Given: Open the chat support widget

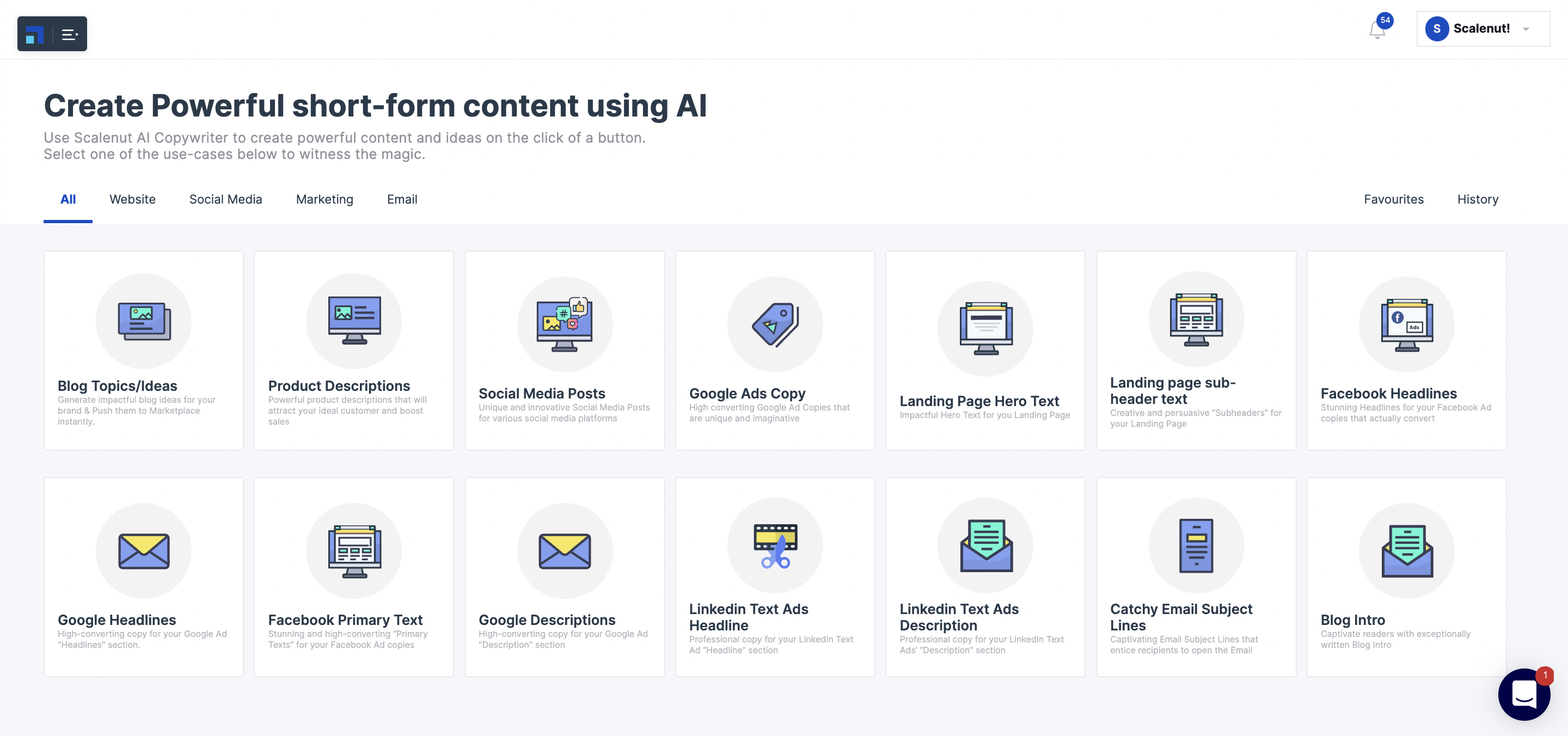Looking at the screenshot, I should tap(1523, 694).
